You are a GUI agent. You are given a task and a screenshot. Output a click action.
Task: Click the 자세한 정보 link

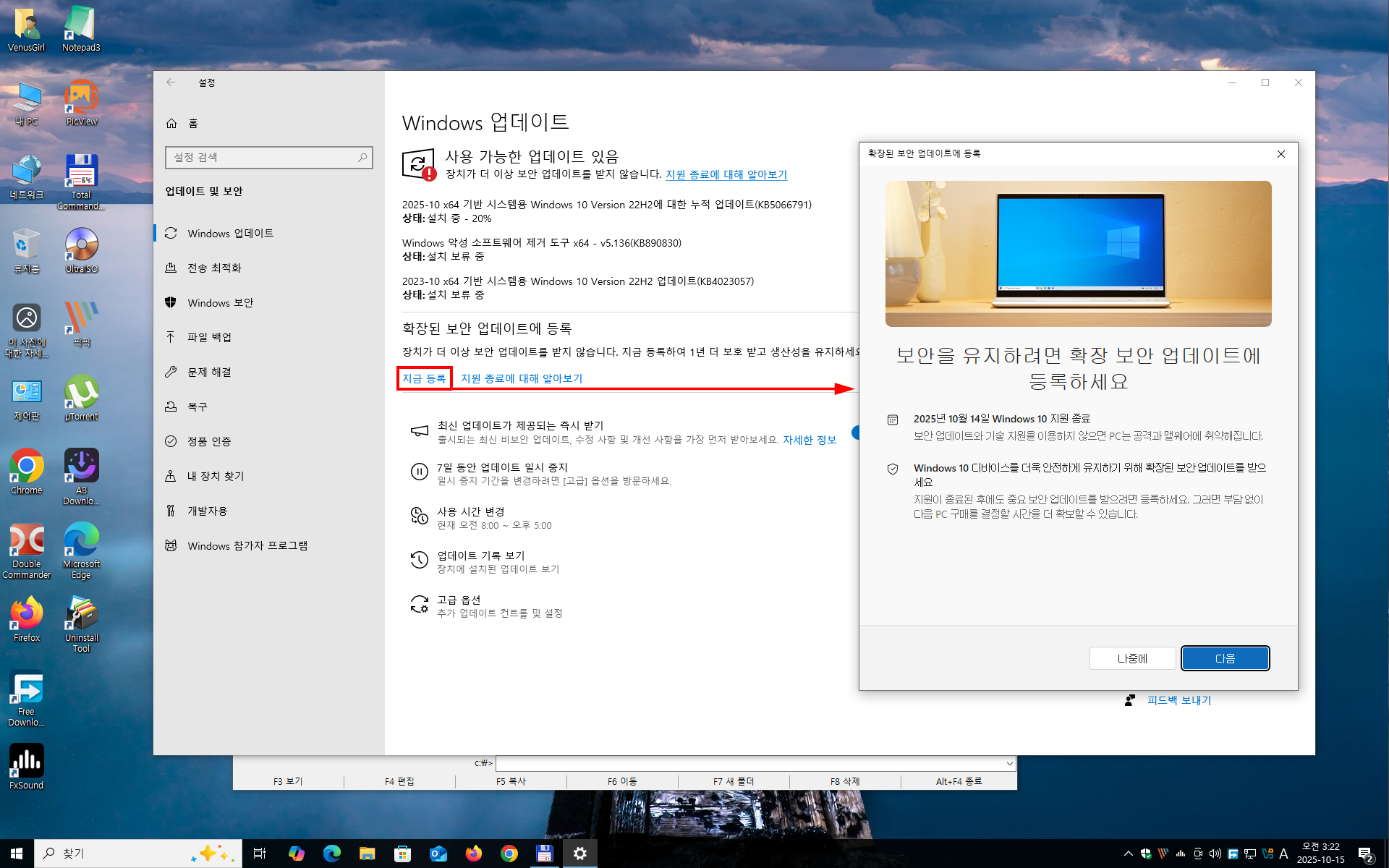click(x=810, y=440)
